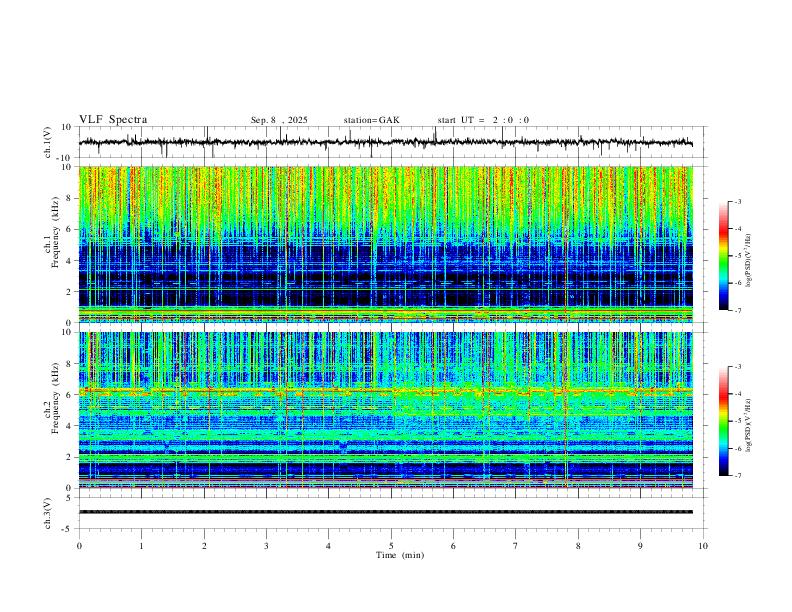Click the date text "Sep. 8 , 2025"
The image size is (792, 612).
(279, 120)
